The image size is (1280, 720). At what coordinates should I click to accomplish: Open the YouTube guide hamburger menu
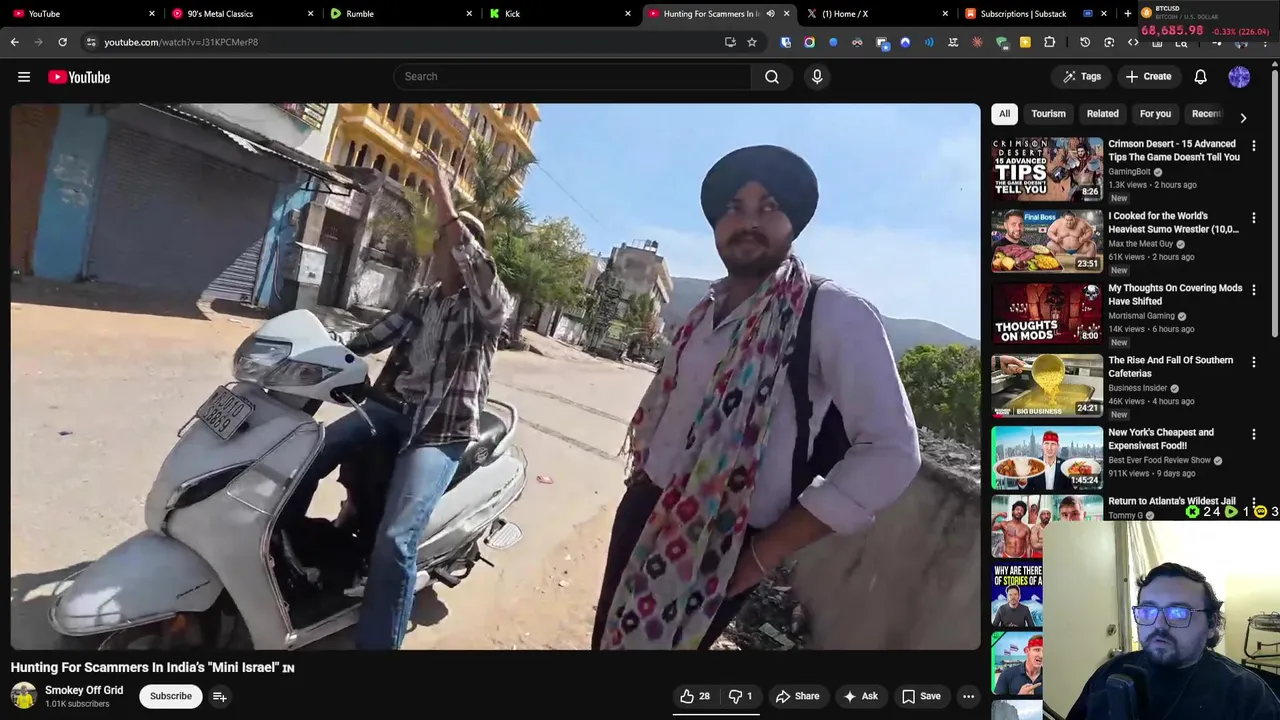point(24,77)
